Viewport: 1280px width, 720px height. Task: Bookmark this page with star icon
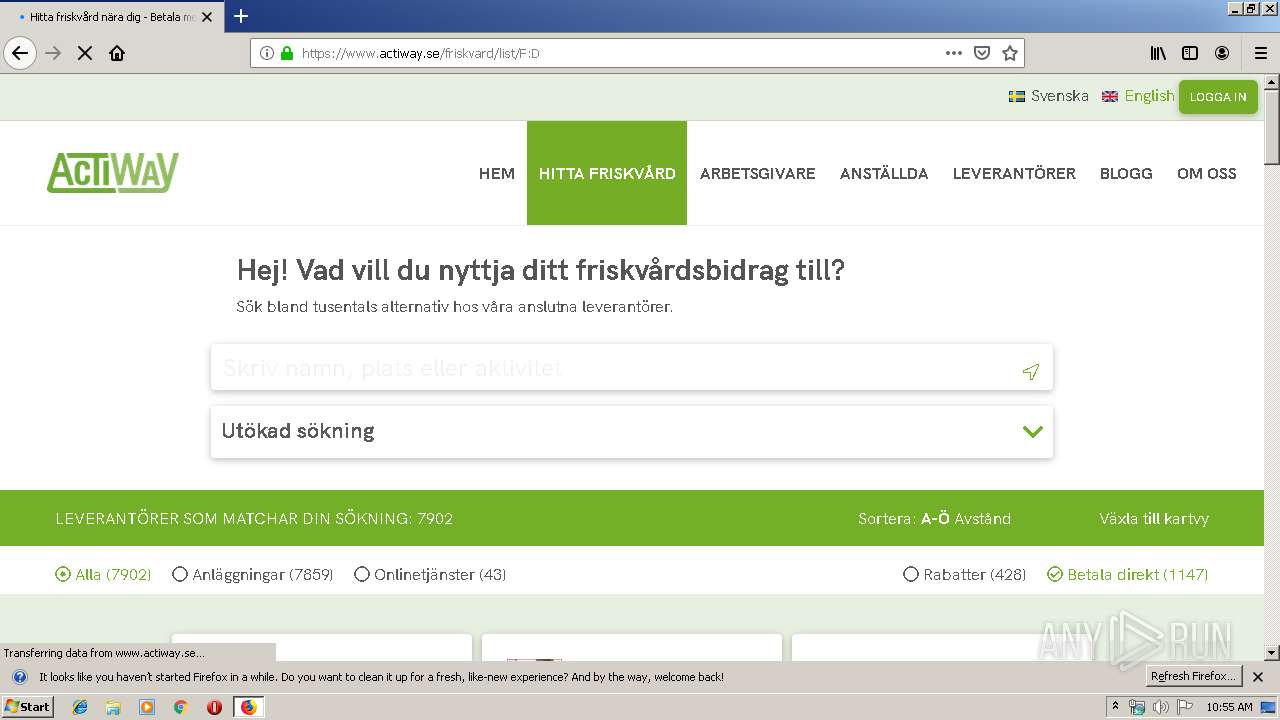pos(1010,53)
